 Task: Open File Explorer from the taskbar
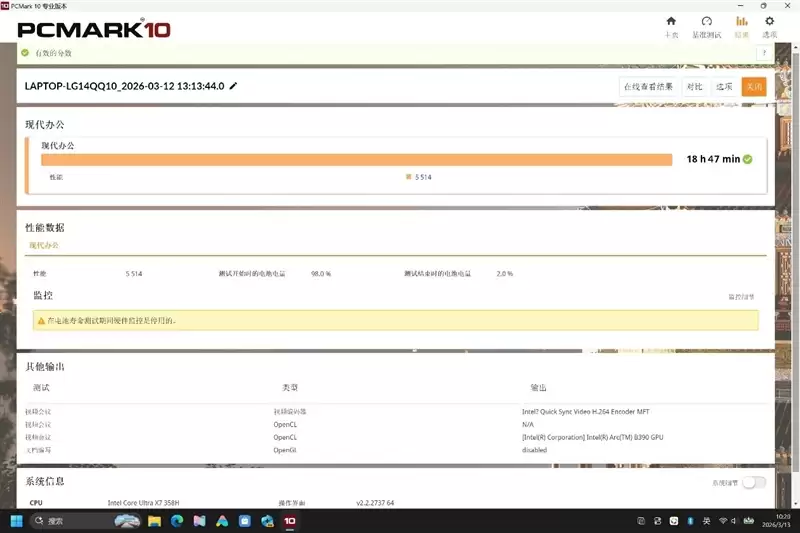tap(155, 521)
